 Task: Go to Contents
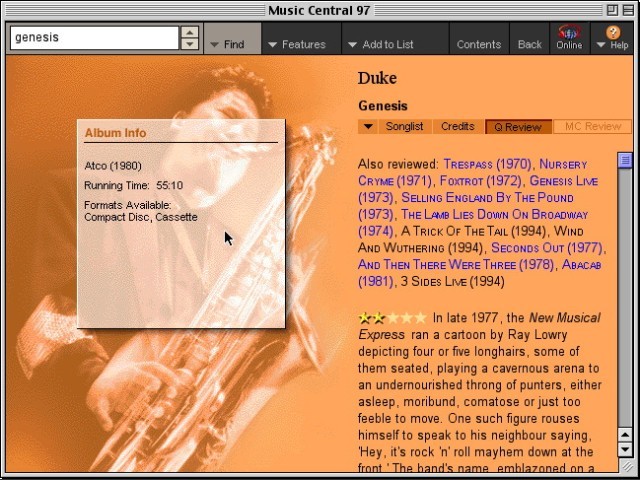(x=479, y=38)
